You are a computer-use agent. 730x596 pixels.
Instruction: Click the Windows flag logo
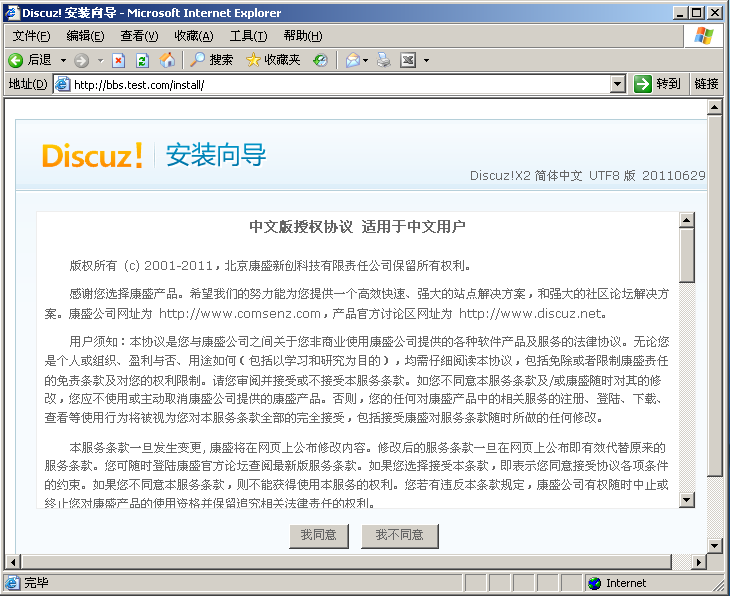coord(703,36)
